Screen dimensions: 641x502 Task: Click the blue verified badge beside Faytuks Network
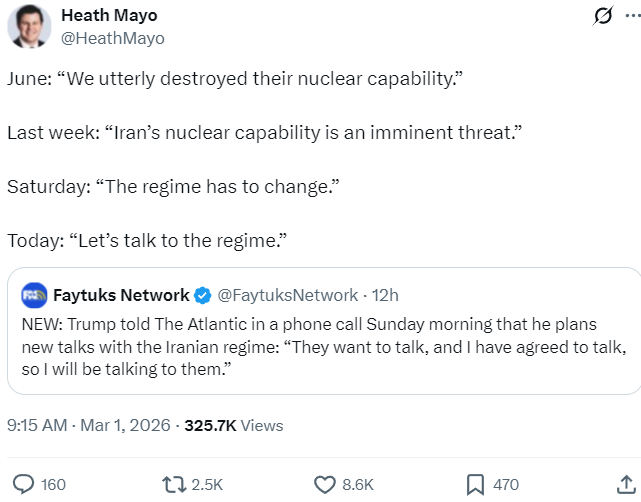(202, 295)
